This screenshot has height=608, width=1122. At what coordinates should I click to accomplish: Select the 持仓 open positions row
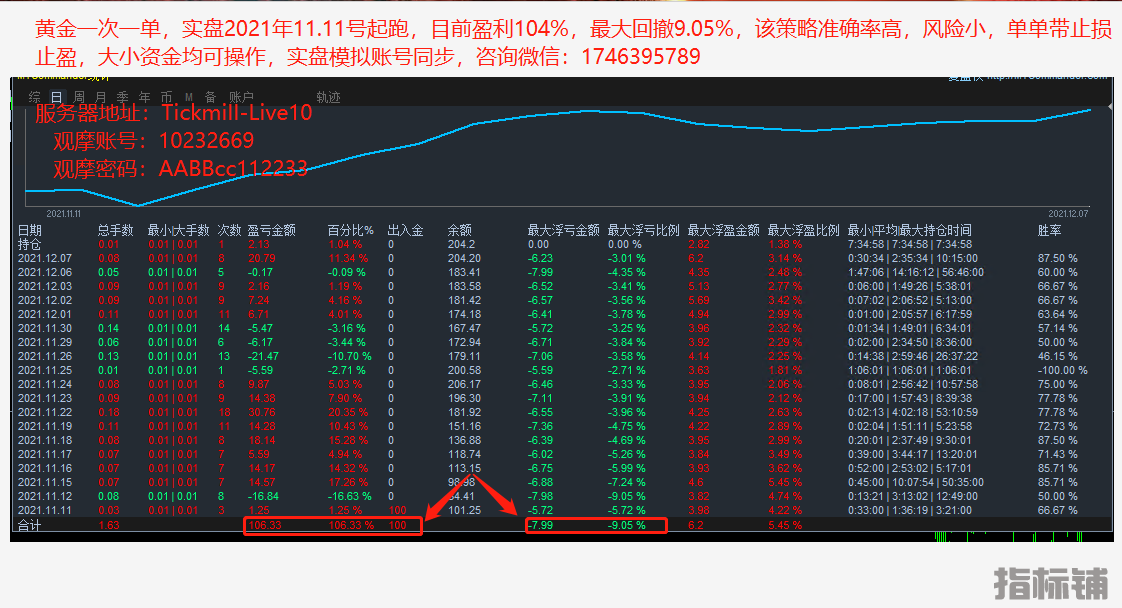coord(30,244)
